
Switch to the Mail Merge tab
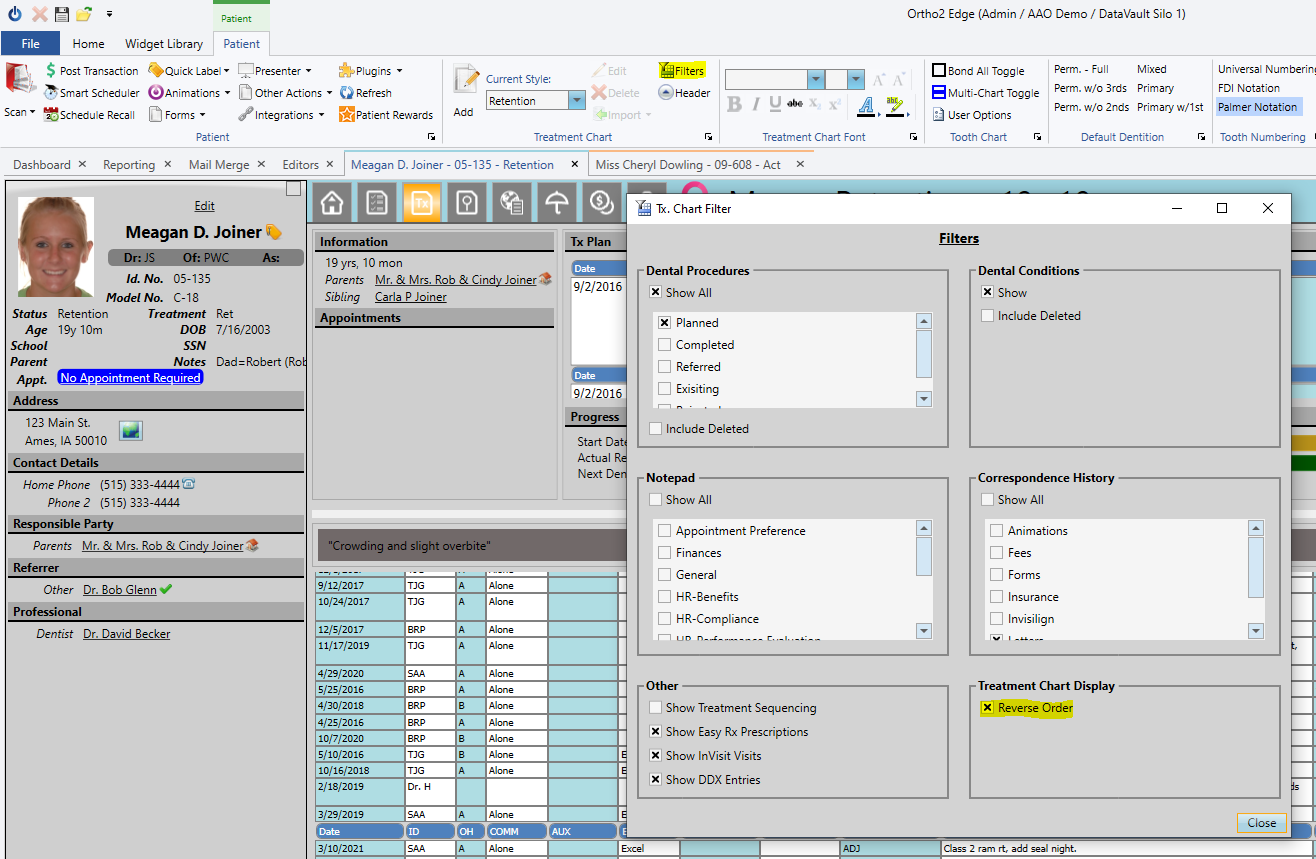[x=219, y=165]
